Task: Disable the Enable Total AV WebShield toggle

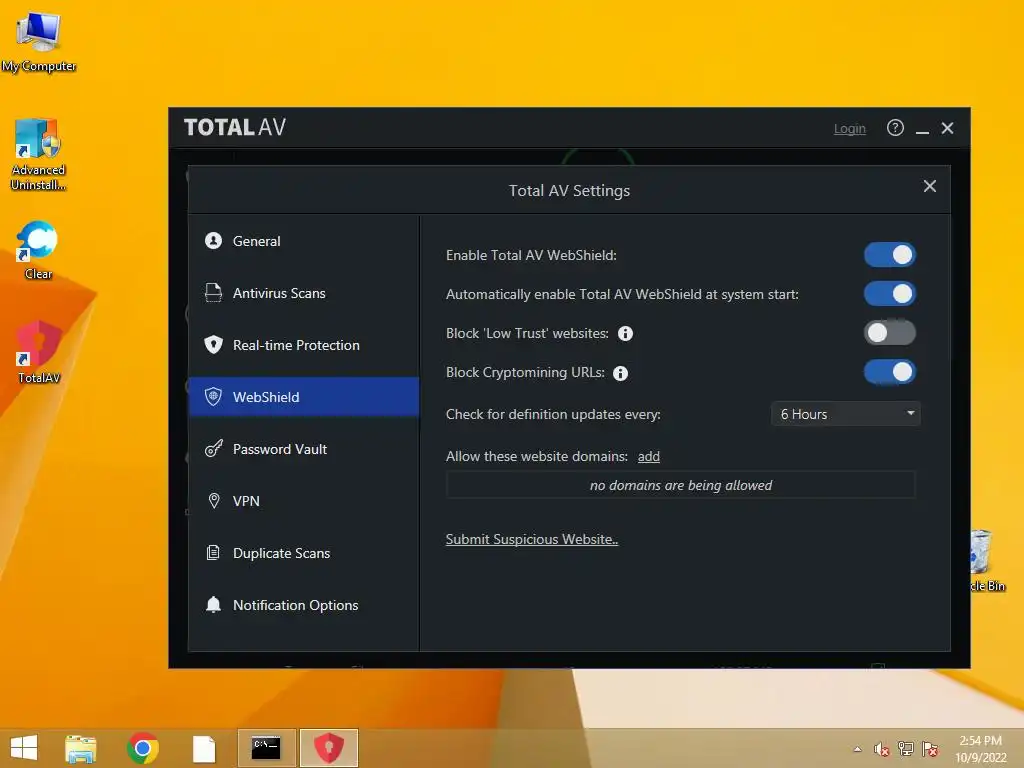Action: (889, 255)
